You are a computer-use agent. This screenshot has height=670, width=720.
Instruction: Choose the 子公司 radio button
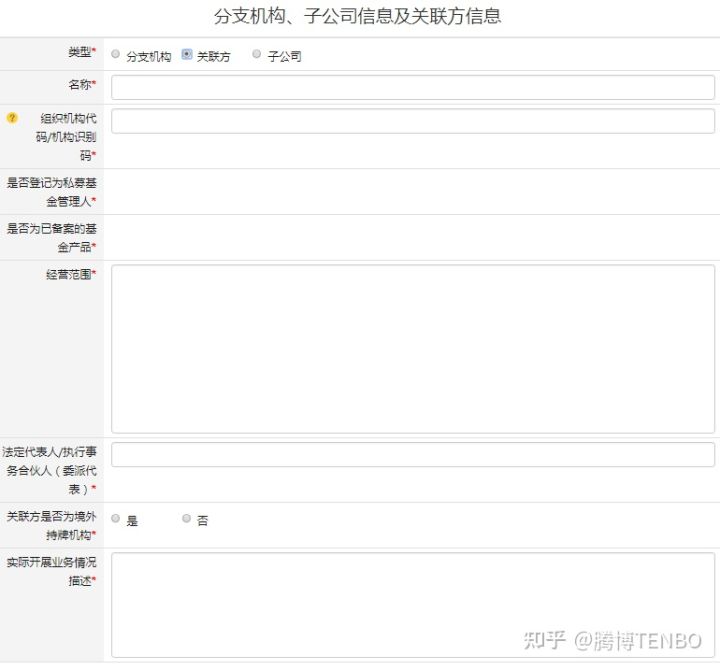coord(257,55)
